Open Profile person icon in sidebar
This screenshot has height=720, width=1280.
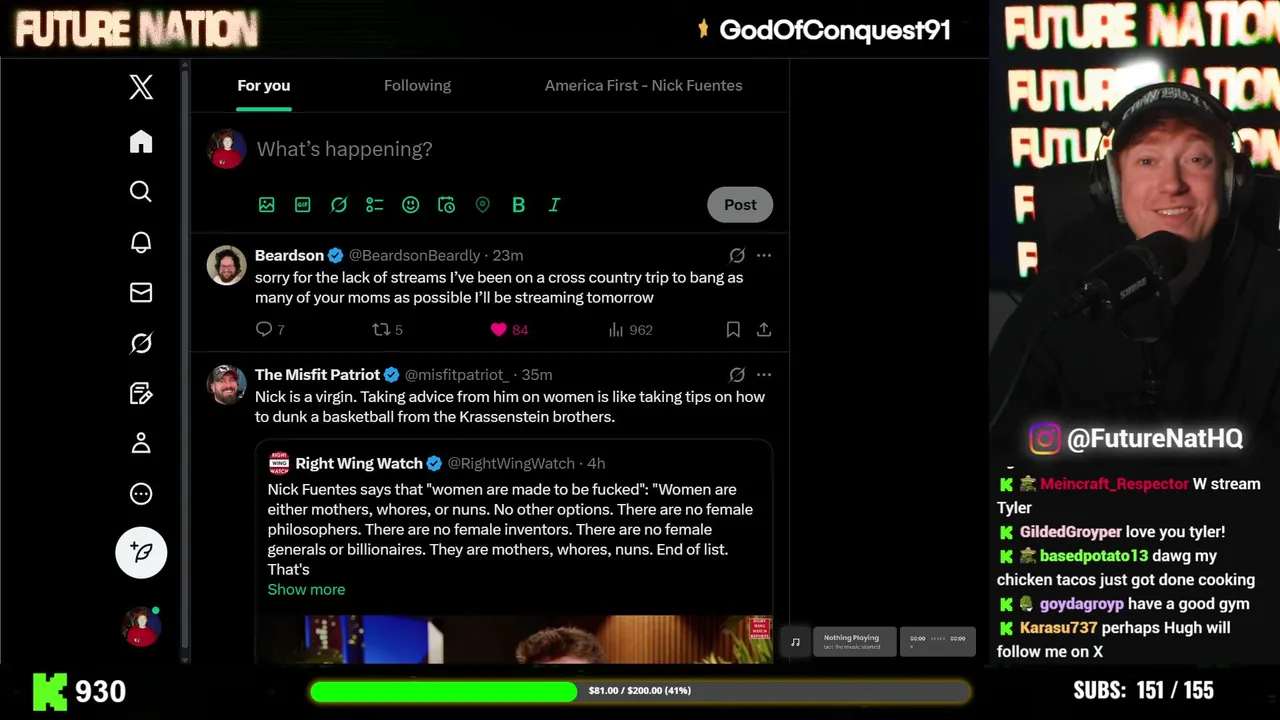click(x=141, y=443)
